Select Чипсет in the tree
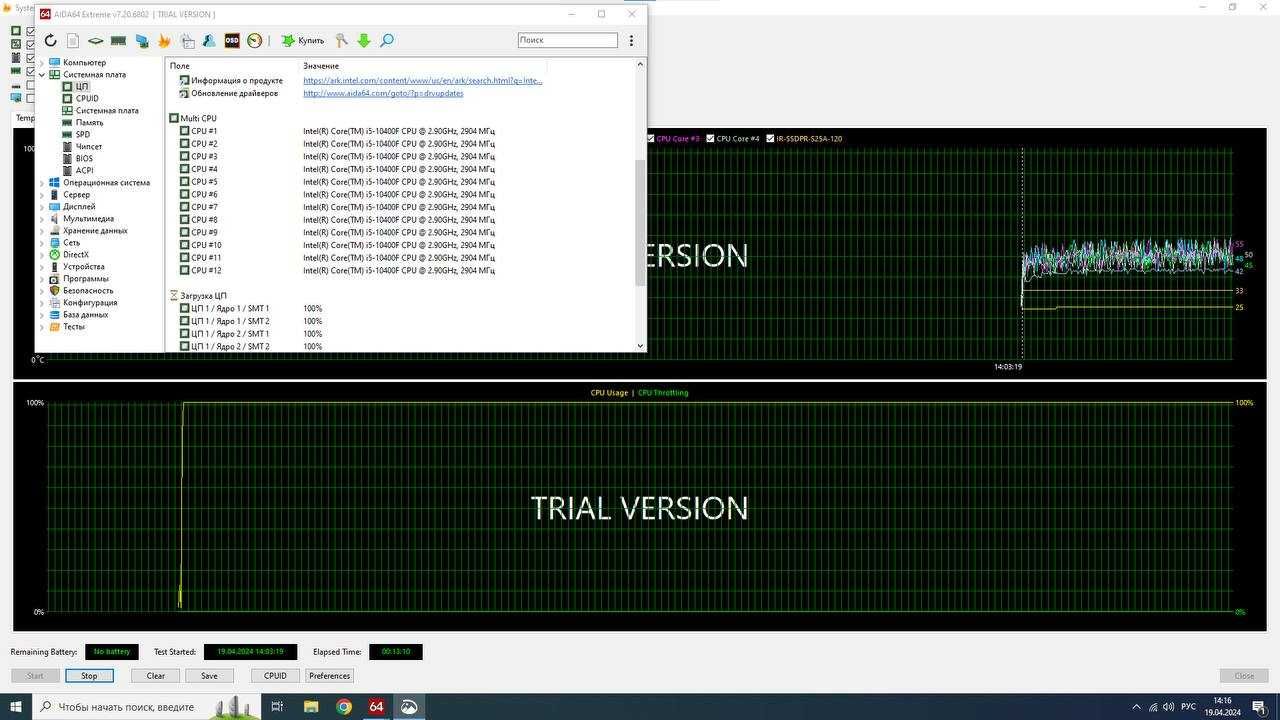 (89, 146)
